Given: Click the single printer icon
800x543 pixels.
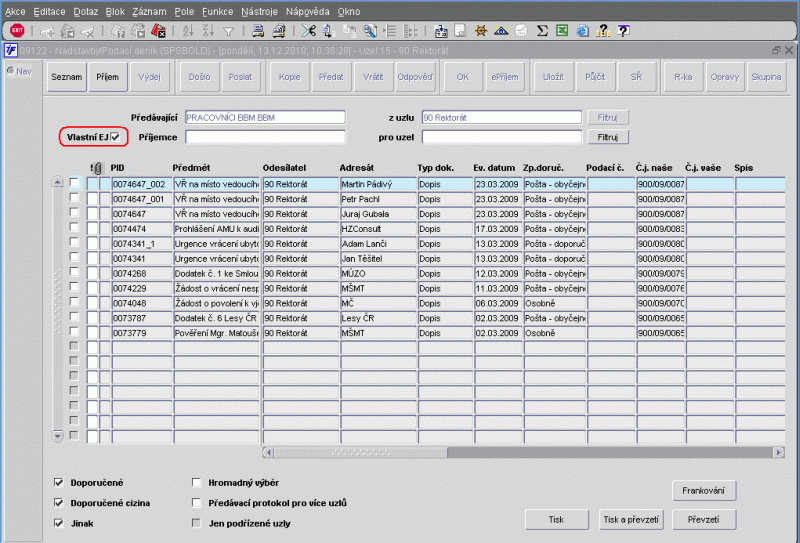Looking at the screenshot, I should point(258,31).
